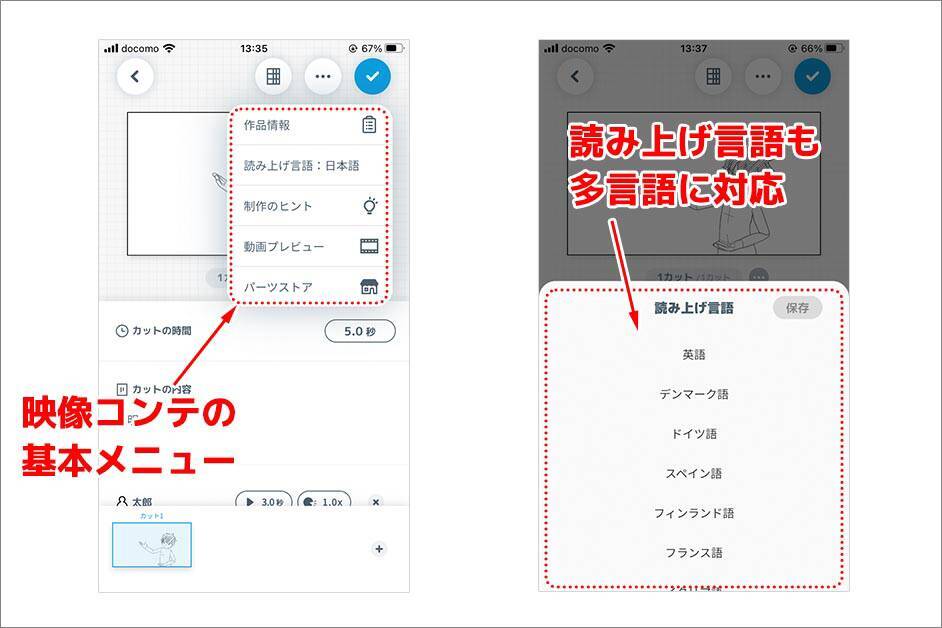The width and height of the screenshot is (942, 628).
Task: Add a new cut with plus button
Action: point(379,549)
